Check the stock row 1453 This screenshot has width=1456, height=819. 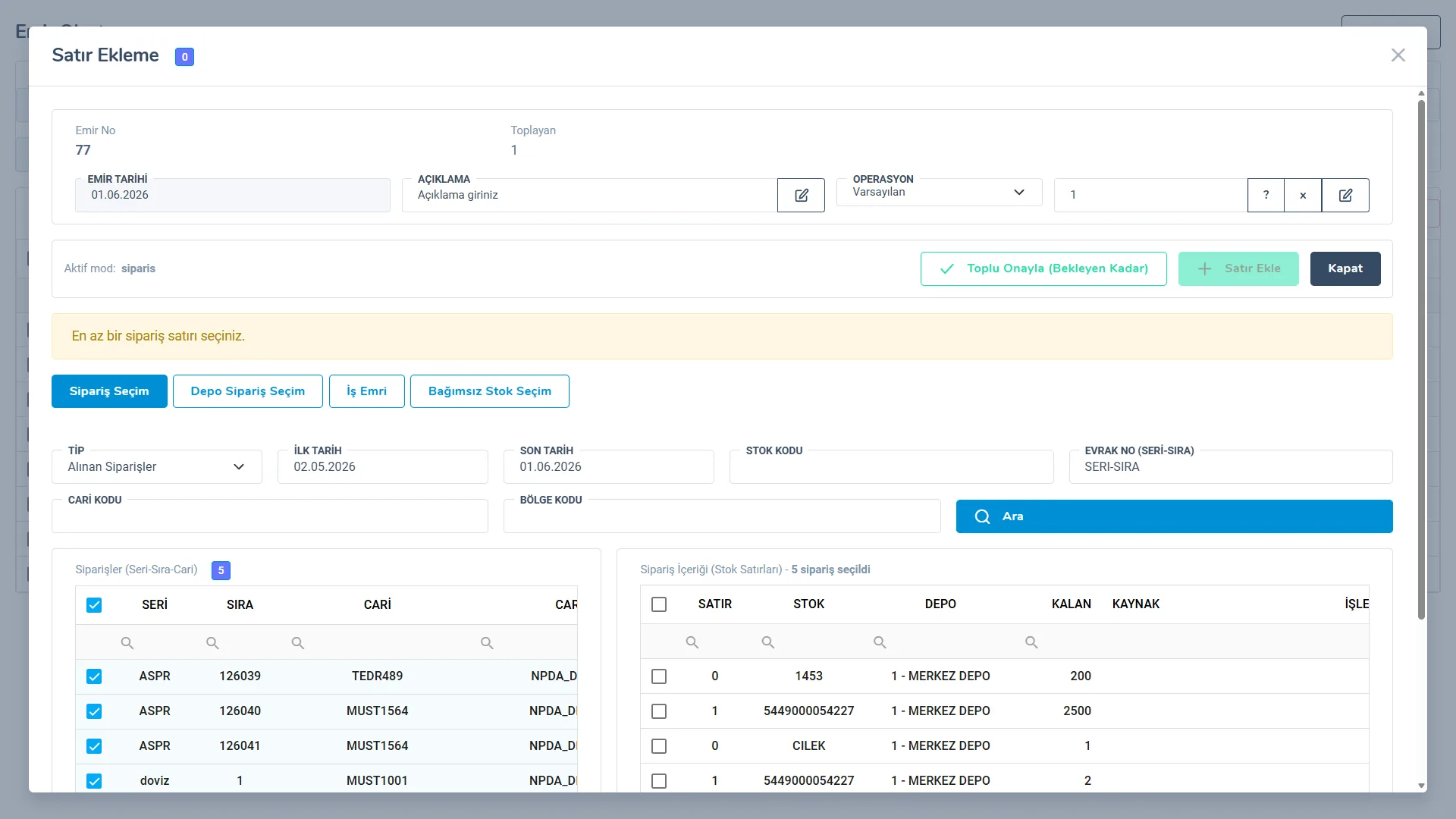(659, 676)
